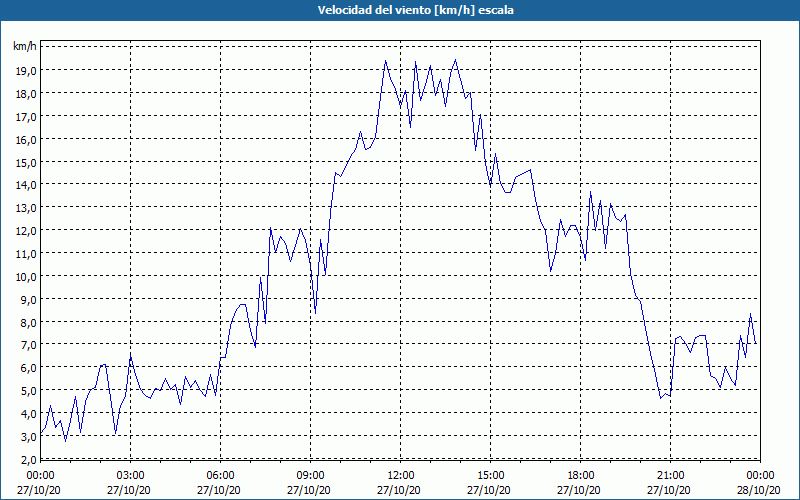Click the '13,0' y-axis label
This screenshot has width=800, height=500.
point(26,208)
